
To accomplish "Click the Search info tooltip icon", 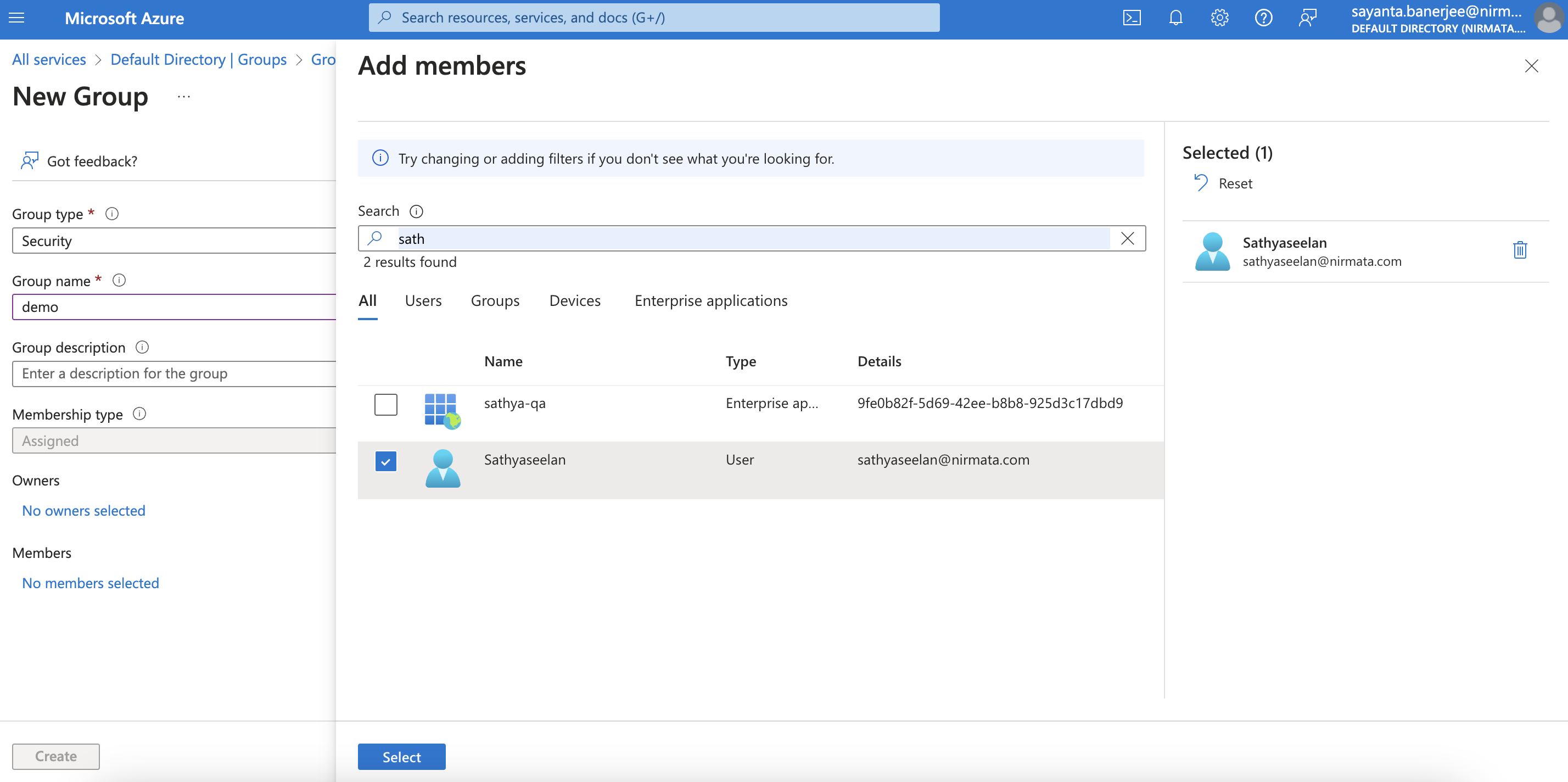I will pyautogui.click(x=416, y=211).
